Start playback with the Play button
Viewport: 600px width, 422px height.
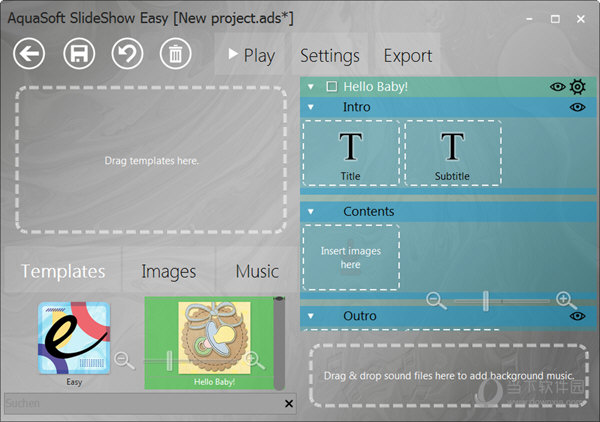[x=251, y=55]
